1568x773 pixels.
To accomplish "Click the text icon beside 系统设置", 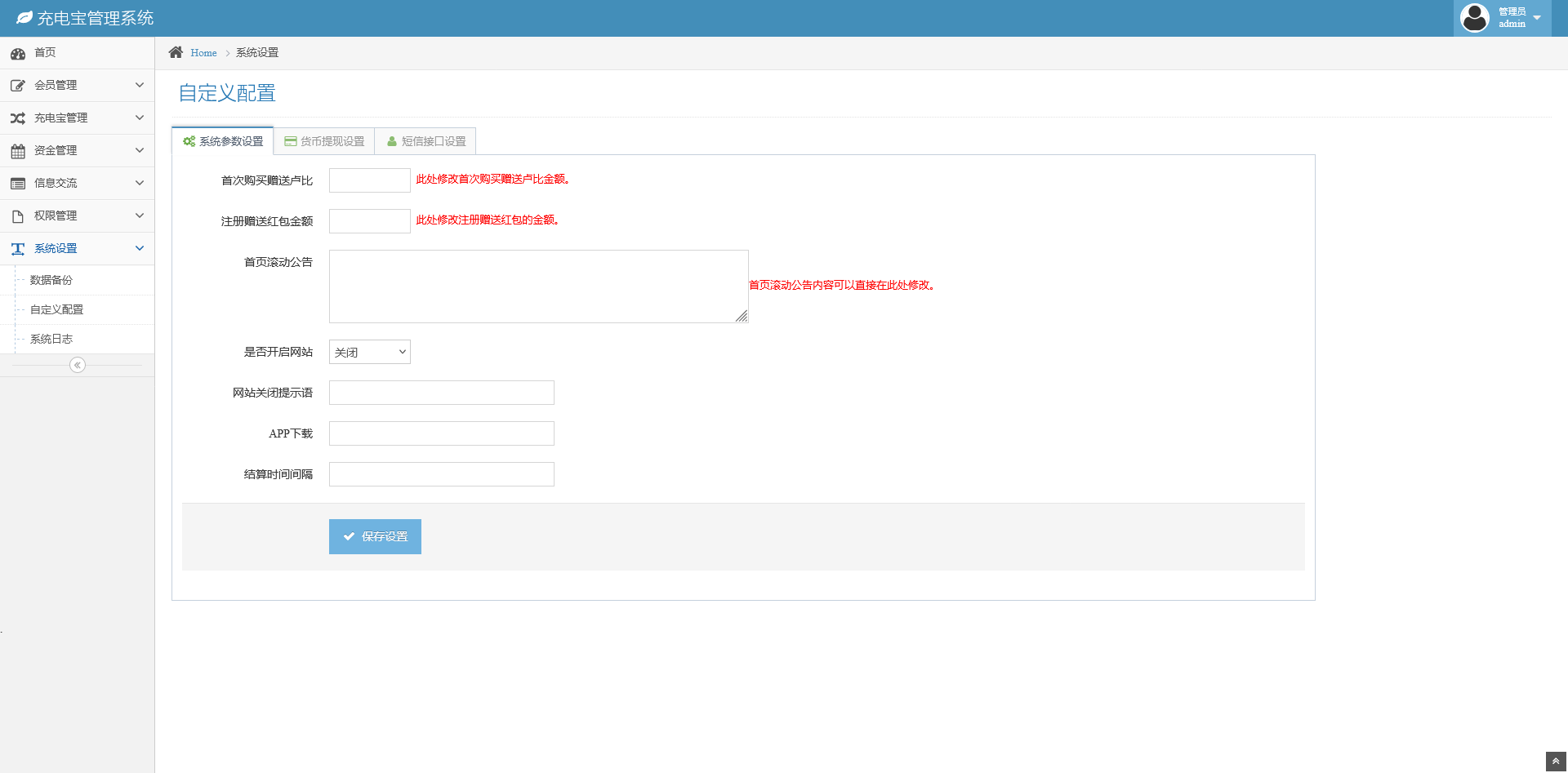I will tap(18, 249).
